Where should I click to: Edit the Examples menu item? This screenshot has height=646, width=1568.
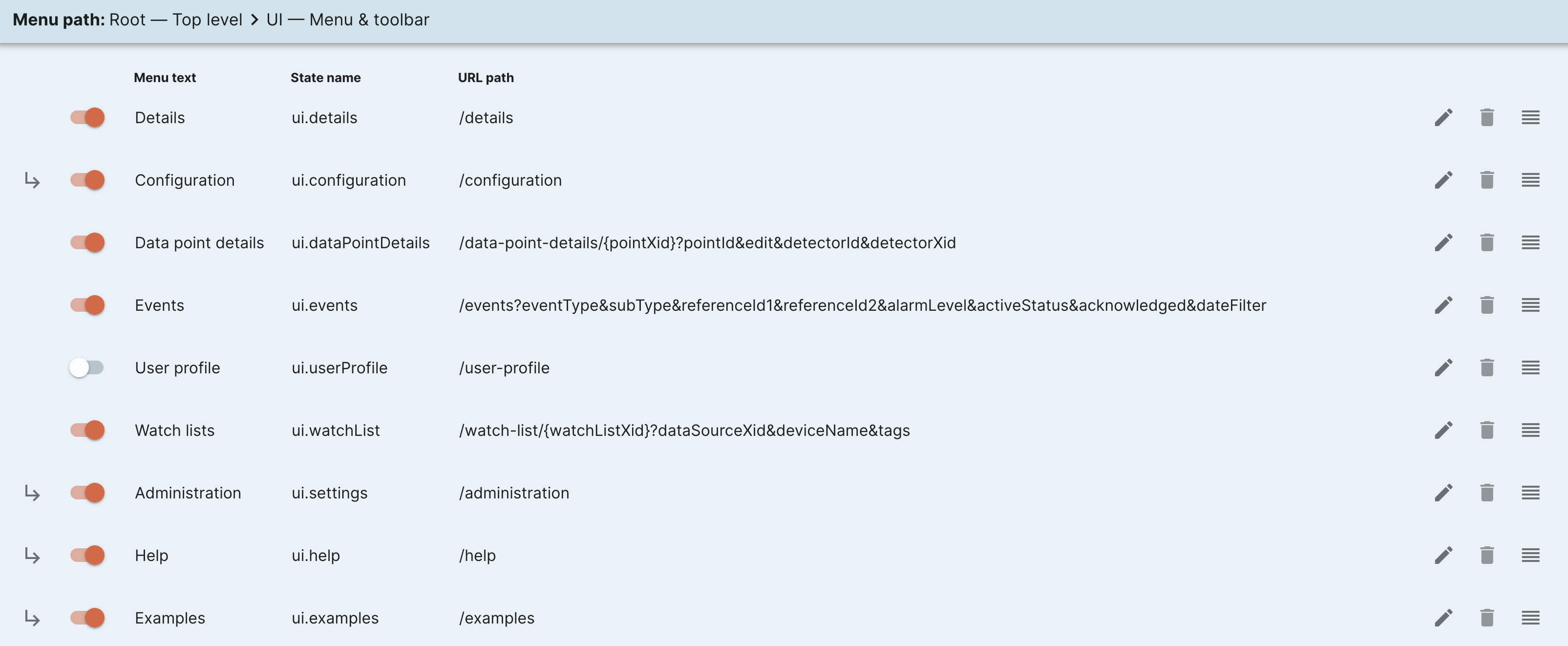click(x=1443, y=618)
